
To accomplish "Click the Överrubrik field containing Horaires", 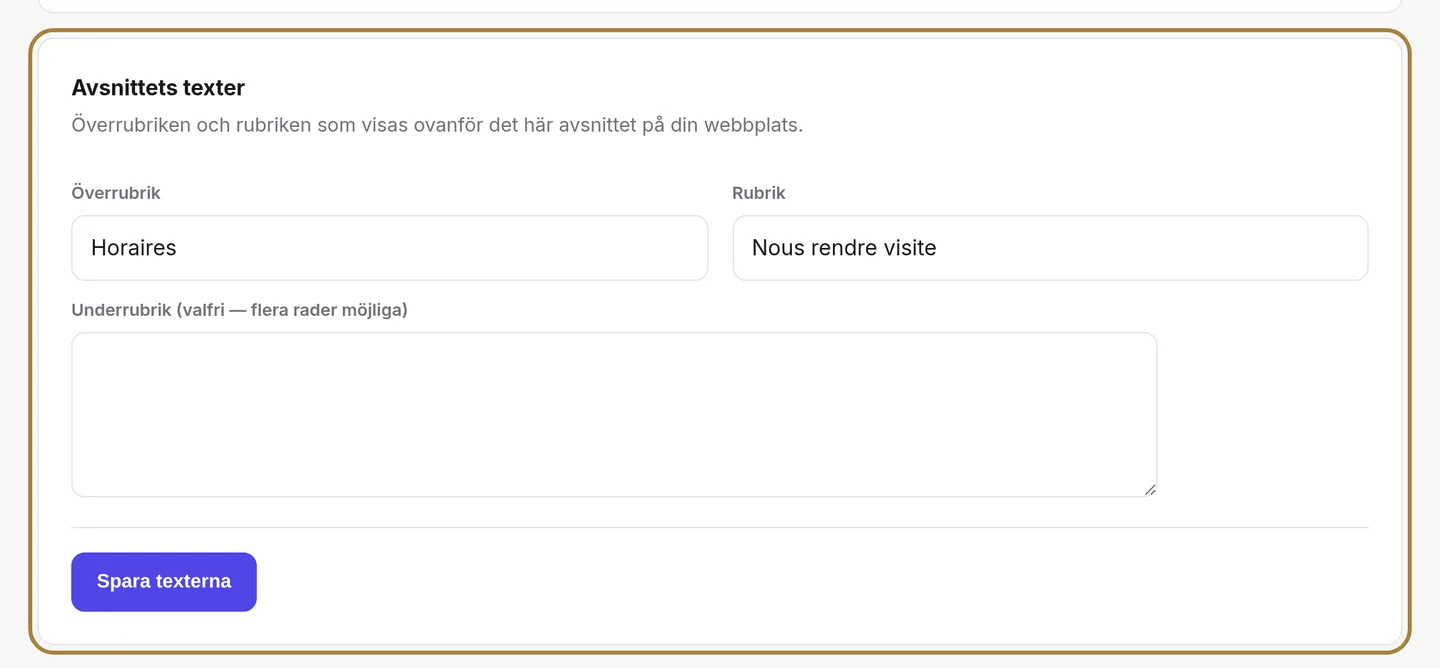I will pos(389,248).
